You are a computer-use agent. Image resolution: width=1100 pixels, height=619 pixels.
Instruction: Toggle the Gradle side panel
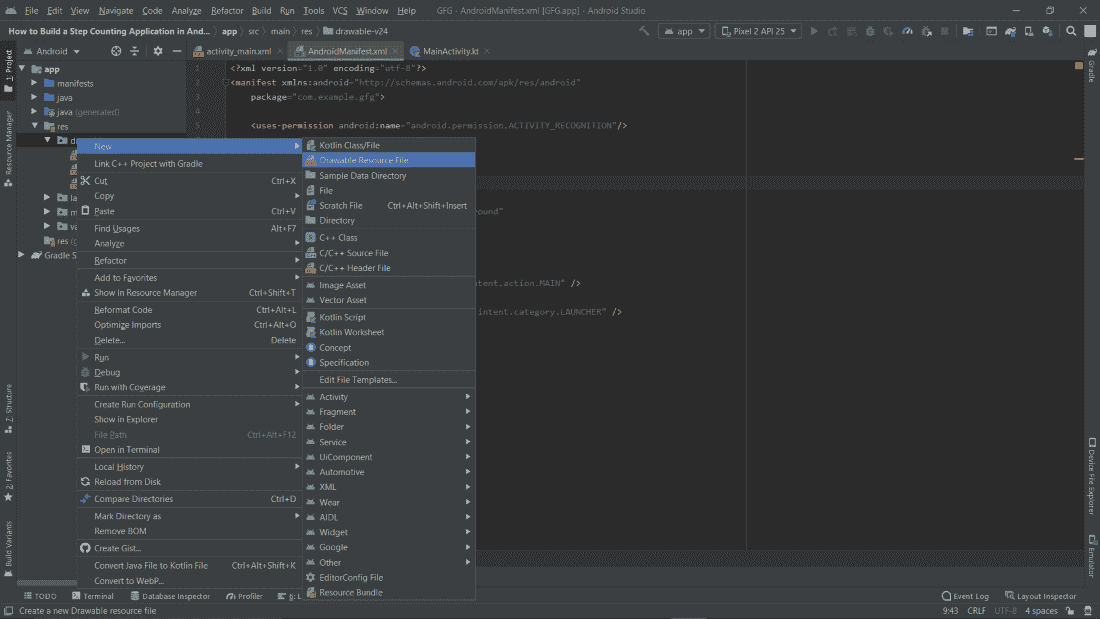tap(1091, 71)
